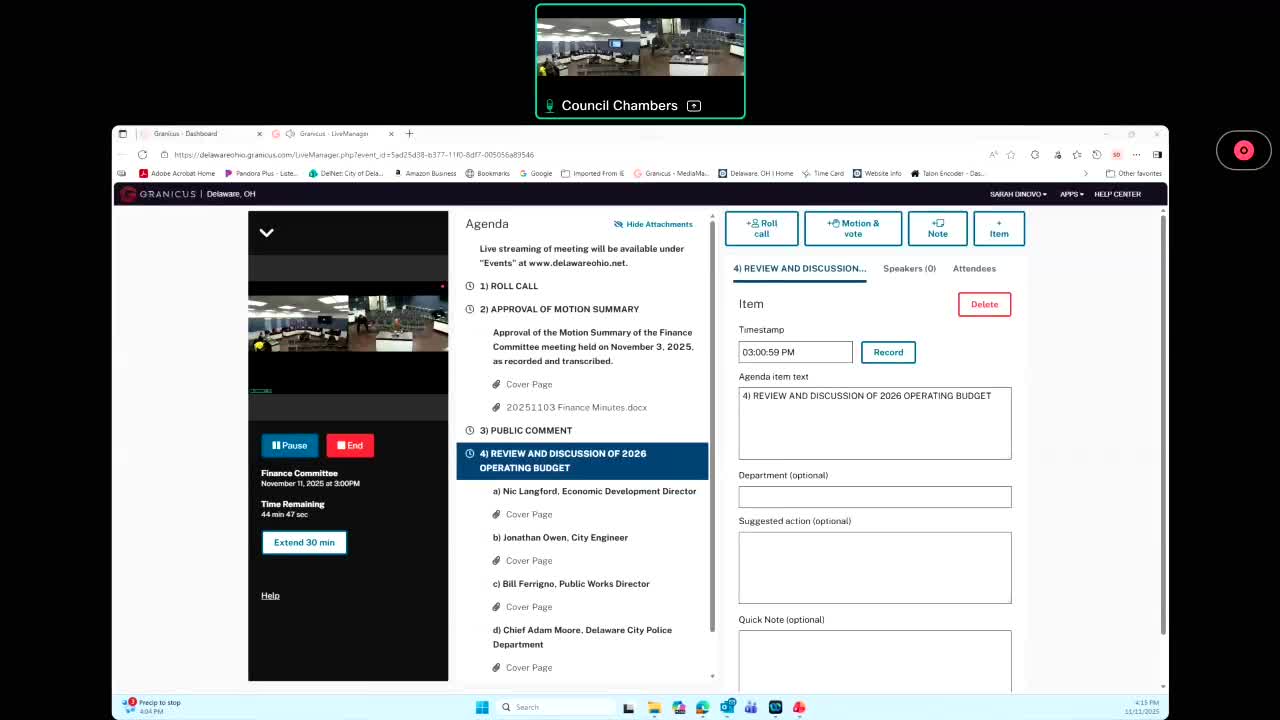Refresh the browser page

[142, 155]
